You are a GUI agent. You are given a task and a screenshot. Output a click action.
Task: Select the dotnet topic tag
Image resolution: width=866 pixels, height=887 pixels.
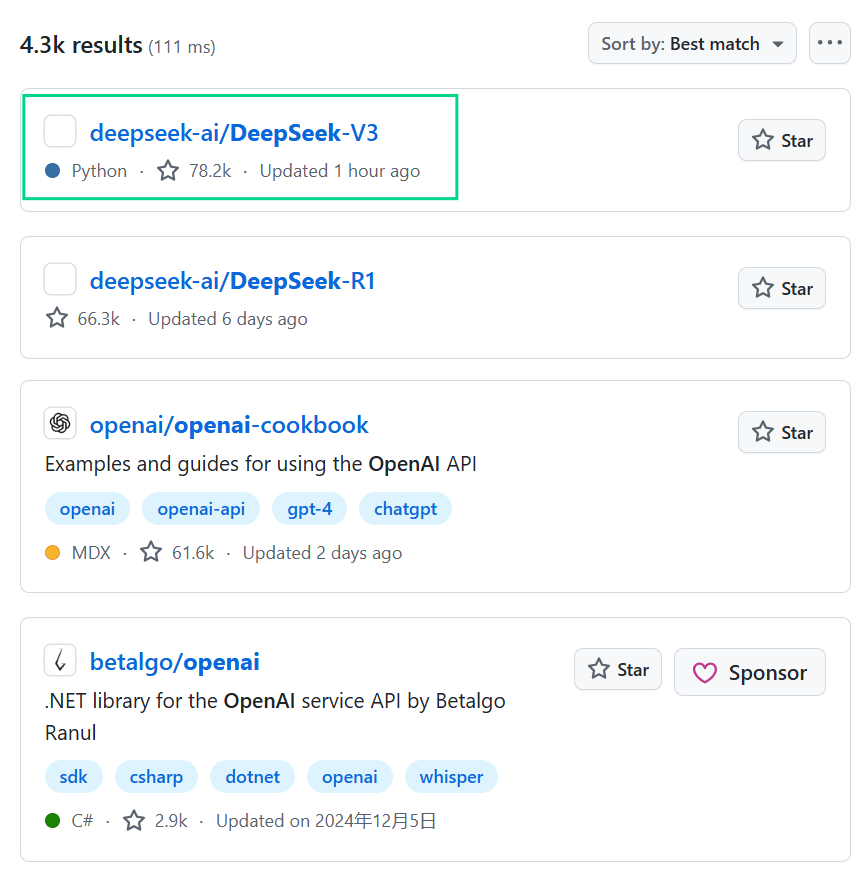[252, 777]
